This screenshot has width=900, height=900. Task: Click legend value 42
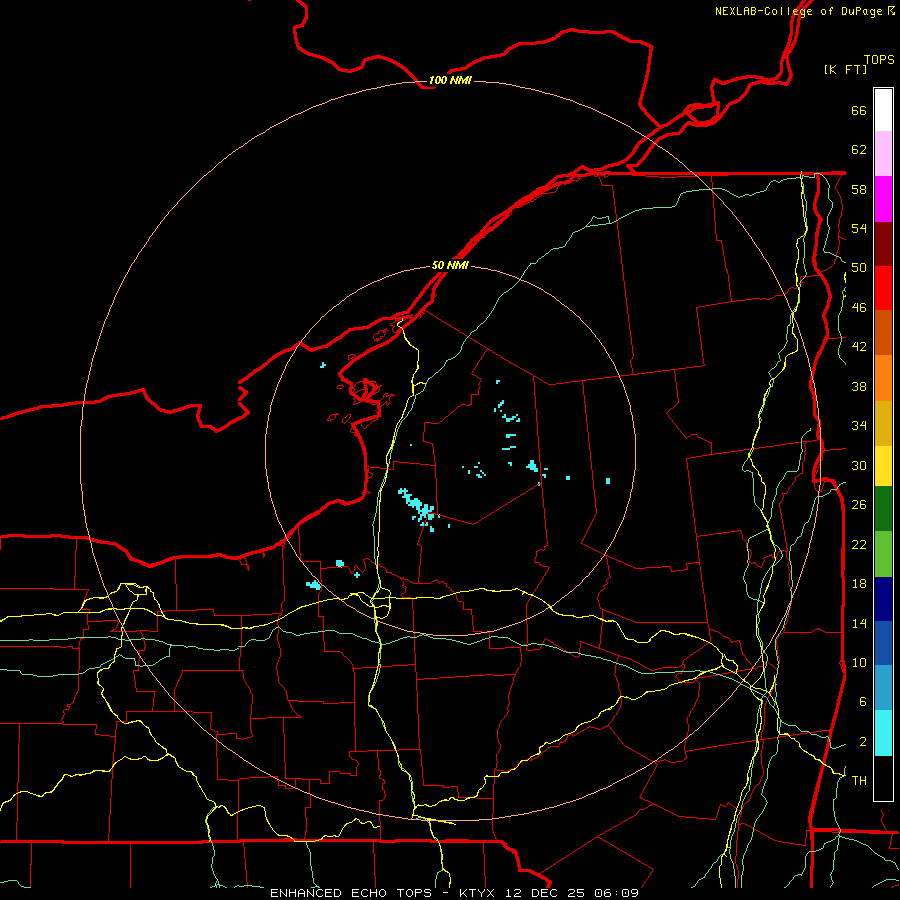[859, 347]
